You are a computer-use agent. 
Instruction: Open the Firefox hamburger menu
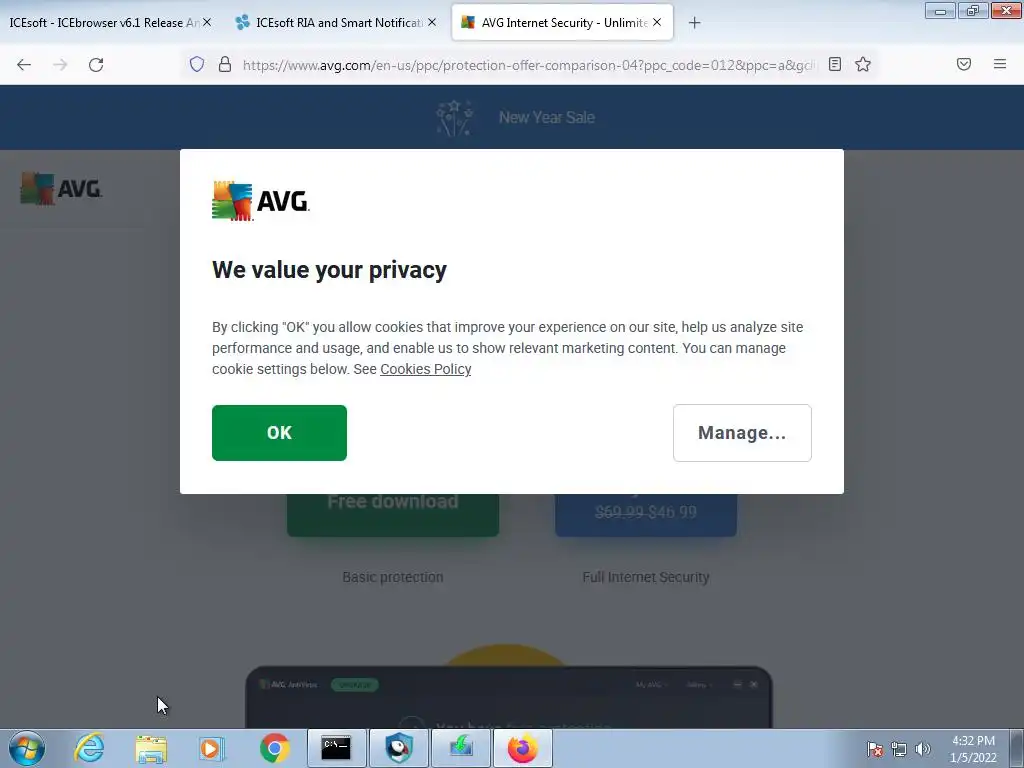pyautogui.click(x=1000, y=64)
